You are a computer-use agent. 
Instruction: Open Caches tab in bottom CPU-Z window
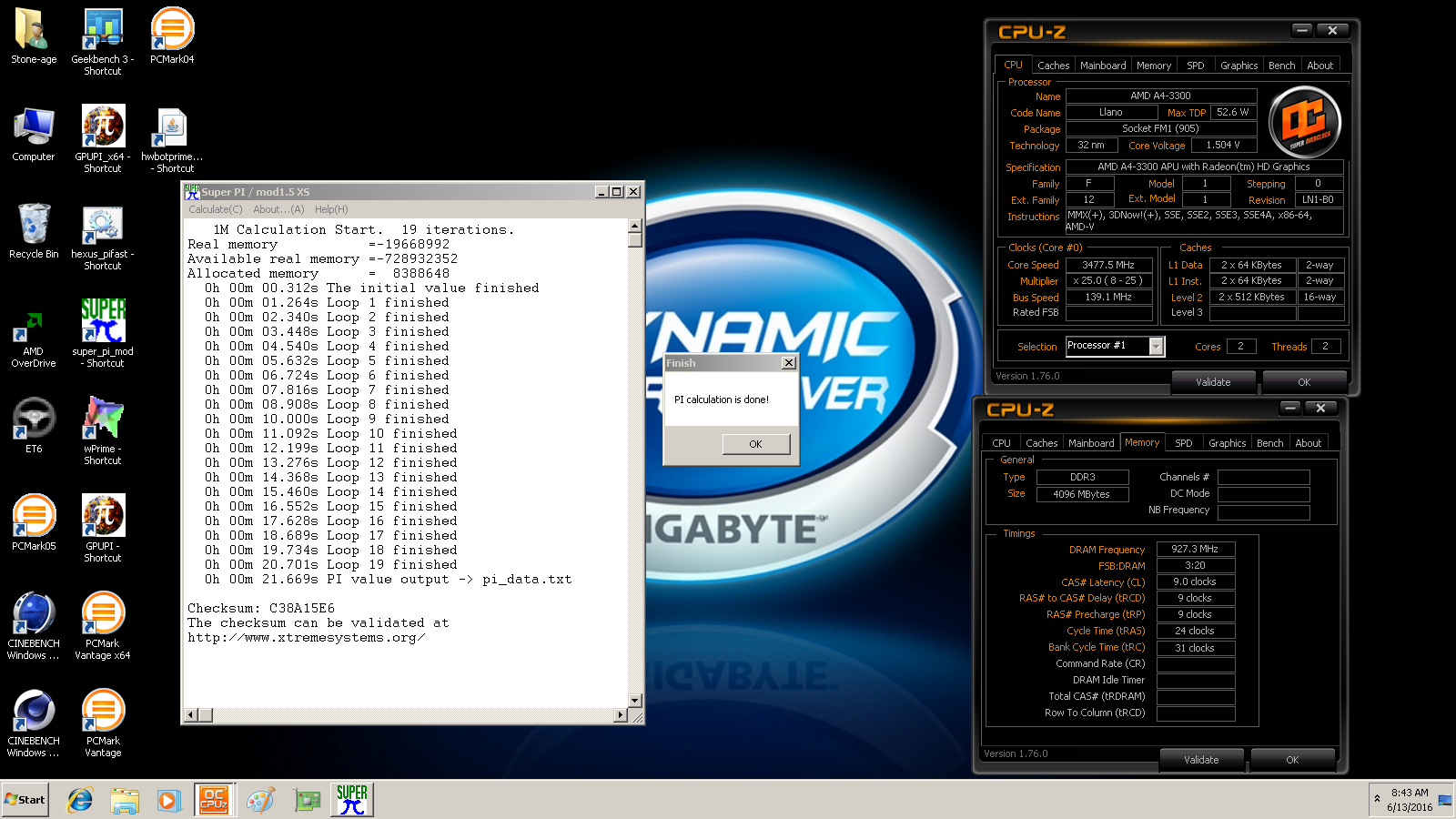tap(1041, 443)
